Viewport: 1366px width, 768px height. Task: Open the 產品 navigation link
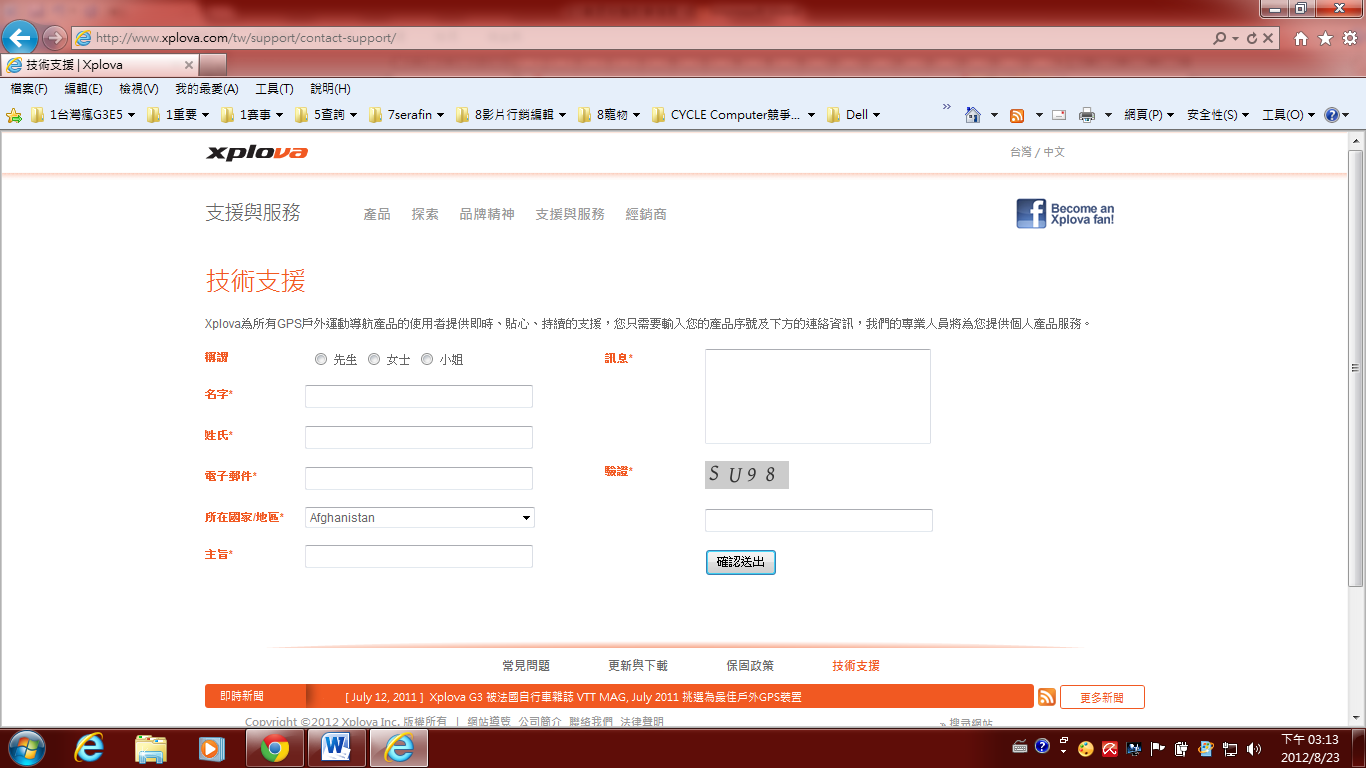click(x=377, y=214)
